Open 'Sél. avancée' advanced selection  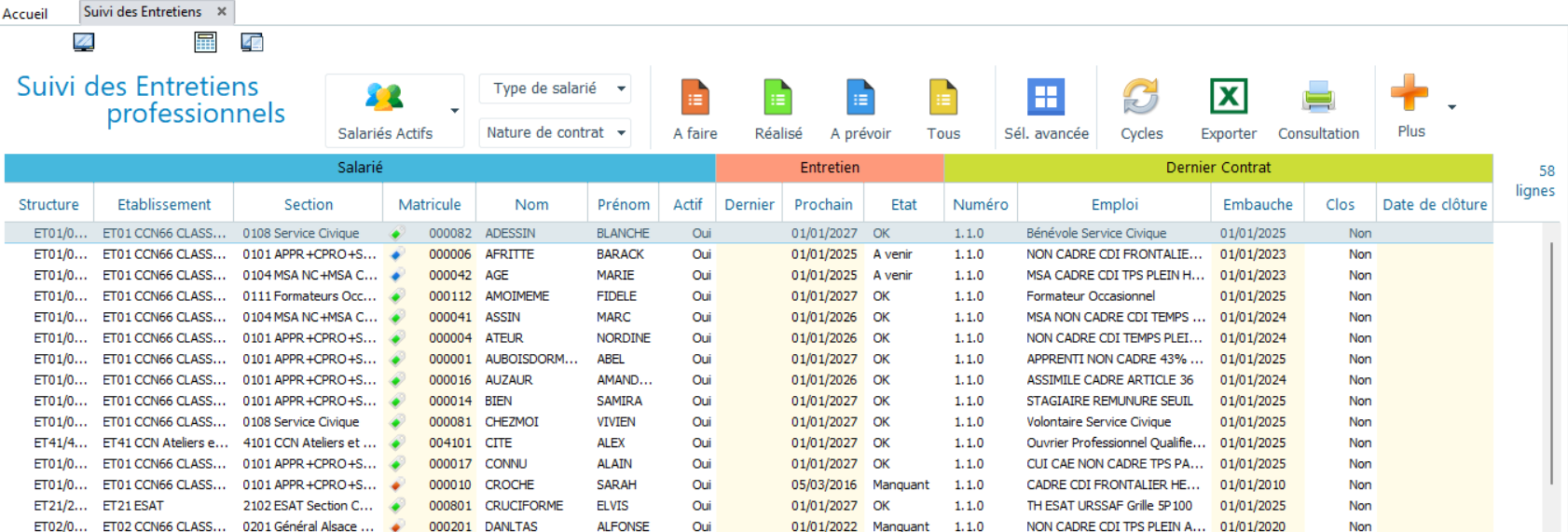[1045, 98]
